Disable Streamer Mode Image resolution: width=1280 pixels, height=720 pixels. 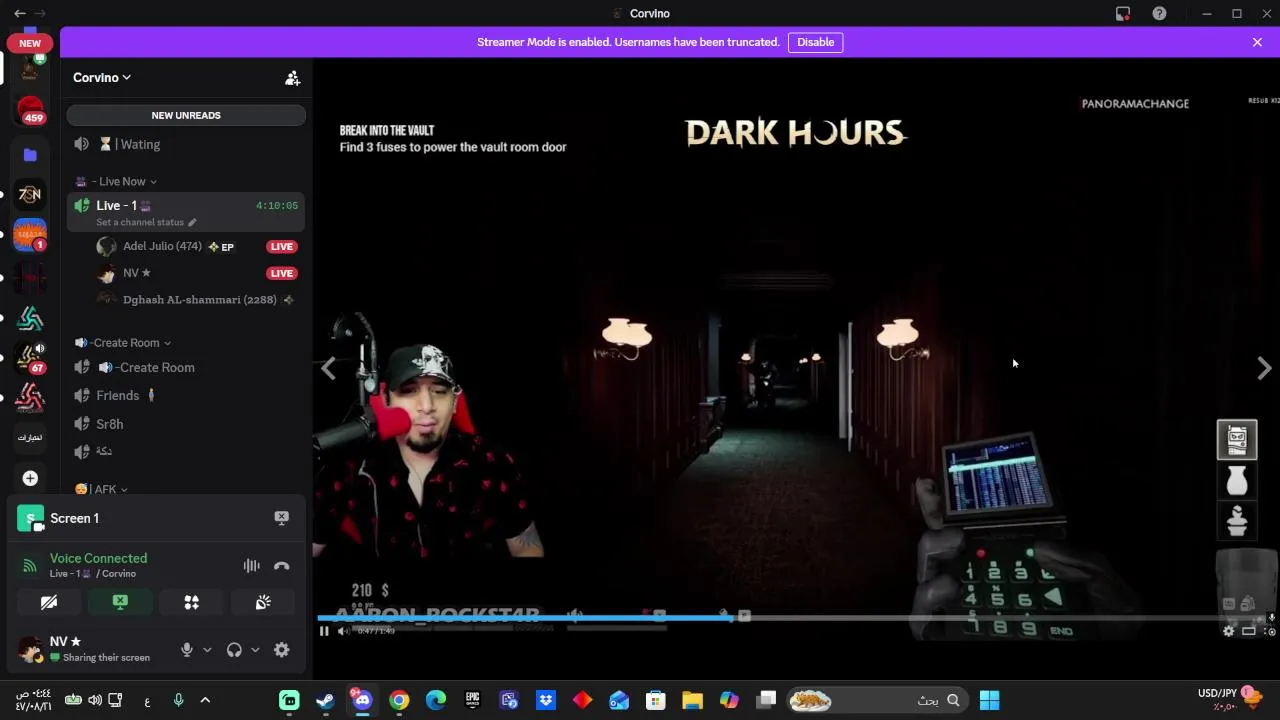click(x=815, y=42)
